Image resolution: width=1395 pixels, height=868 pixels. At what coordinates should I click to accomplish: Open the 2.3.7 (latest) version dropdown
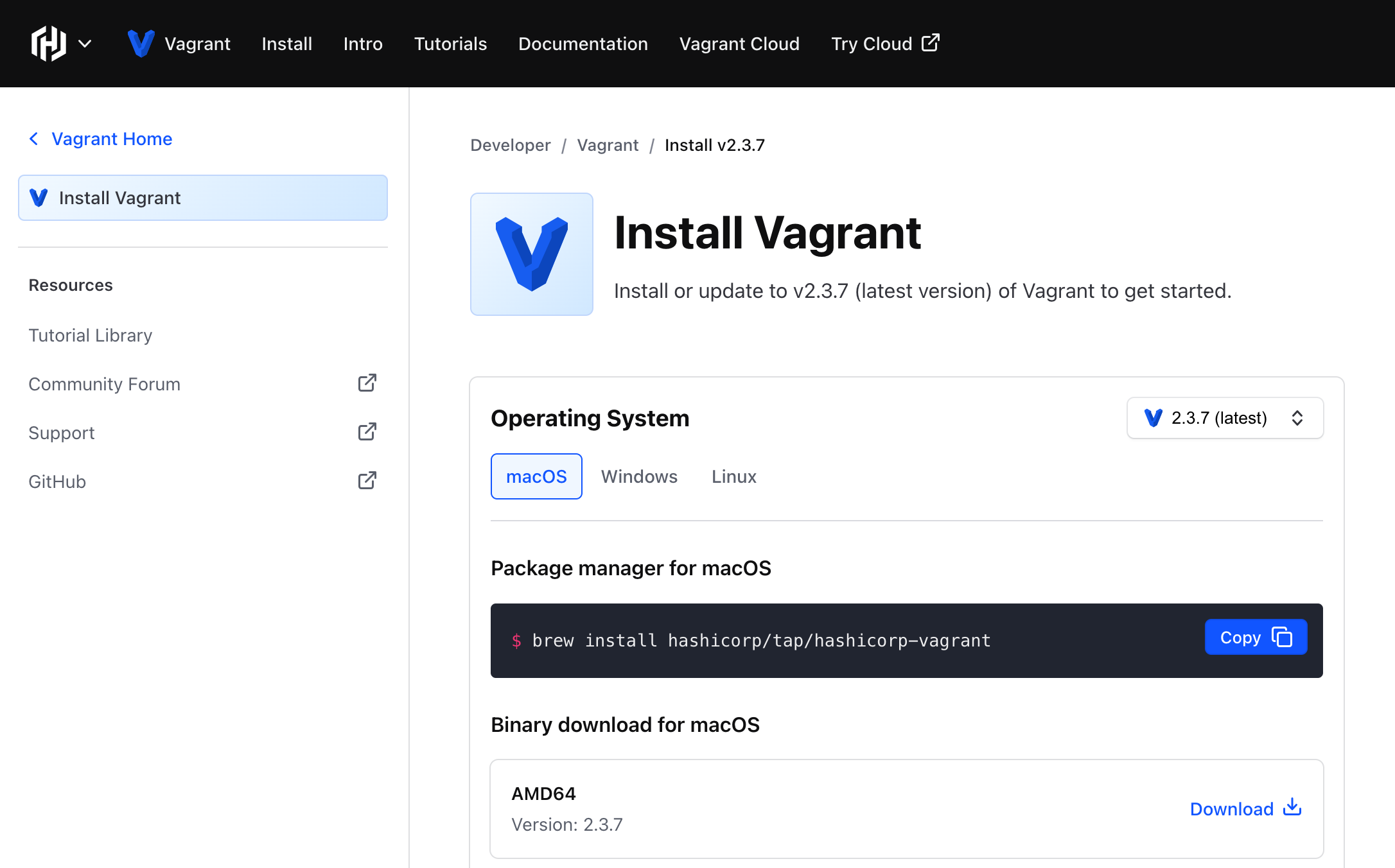click(1225, 418)
